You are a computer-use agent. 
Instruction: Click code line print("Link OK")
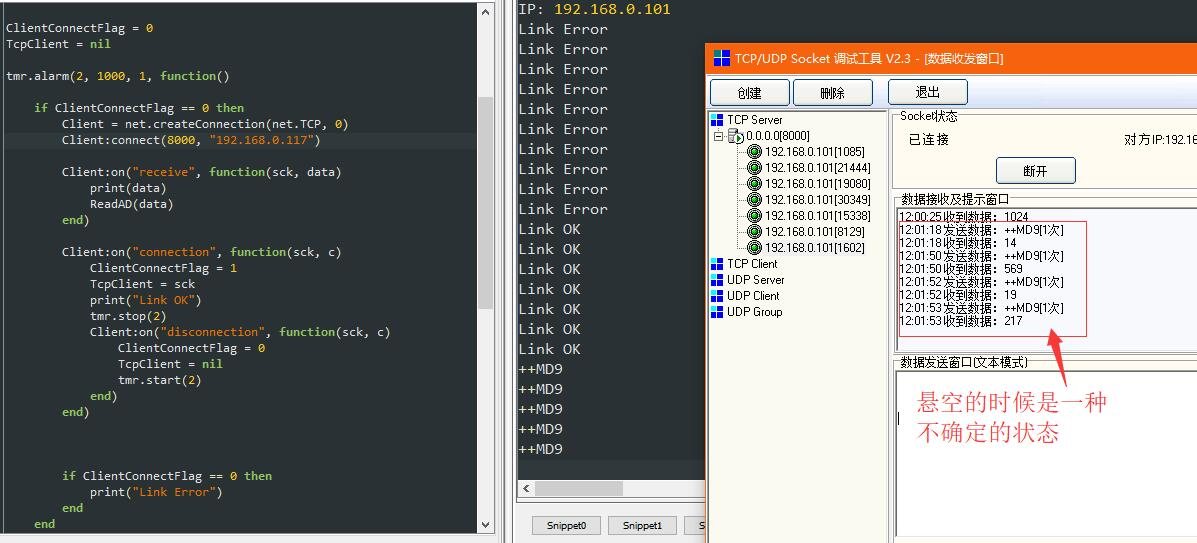(145, 299)
